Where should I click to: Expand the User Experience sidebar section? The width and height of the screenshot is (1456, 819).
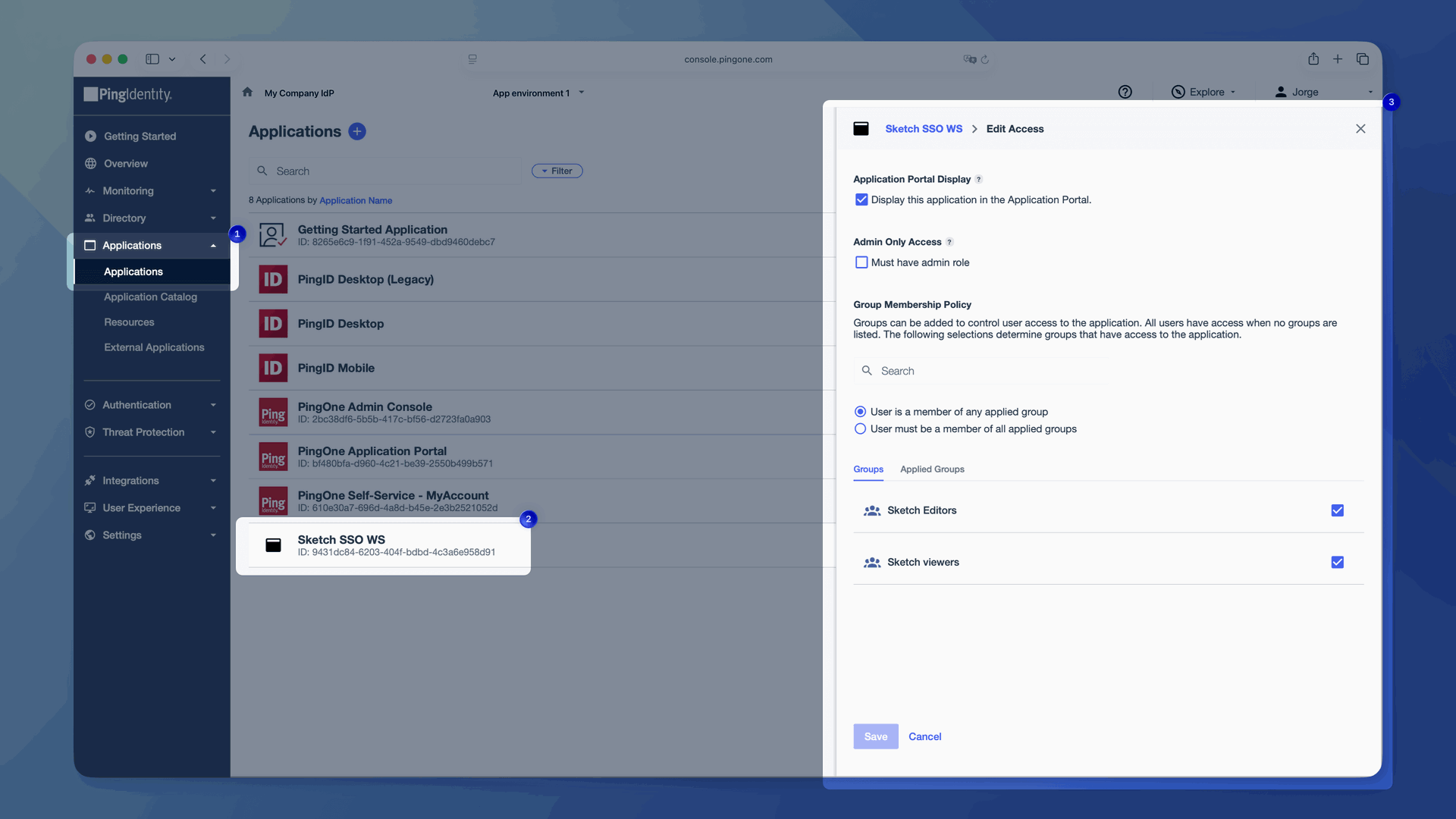click(x=152, y=508)
